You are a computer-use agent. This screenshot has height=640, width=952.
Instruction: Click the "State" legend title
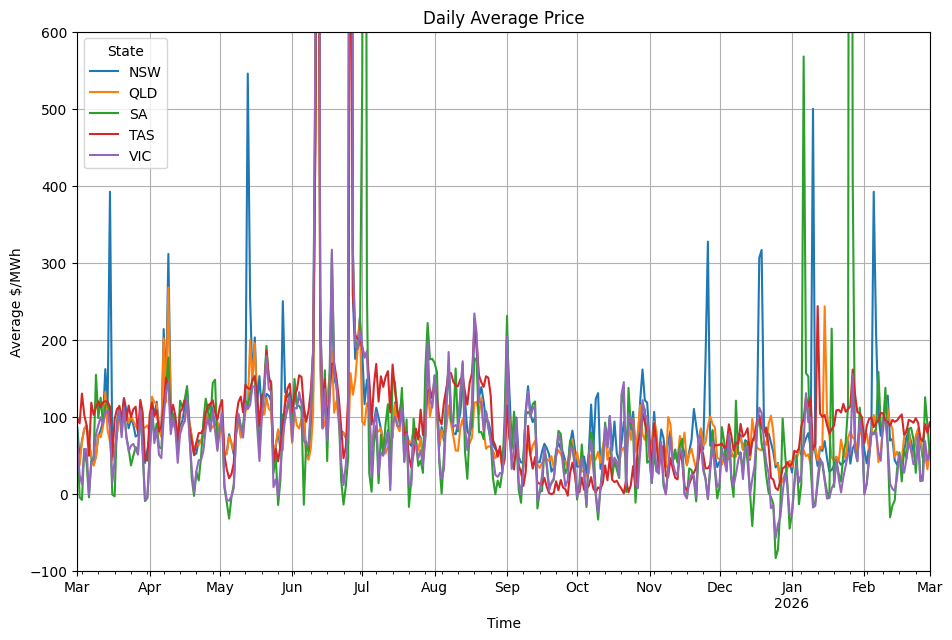[125, 51]
